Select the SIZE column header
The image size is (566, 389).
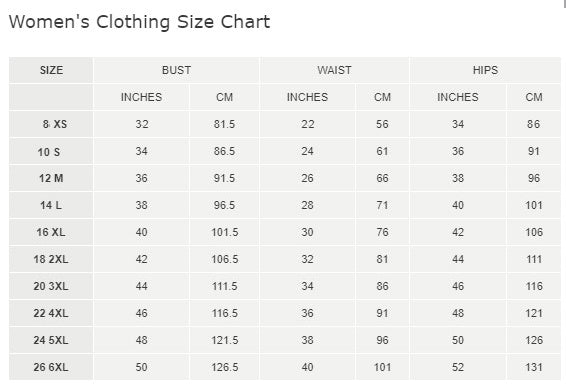51,70
